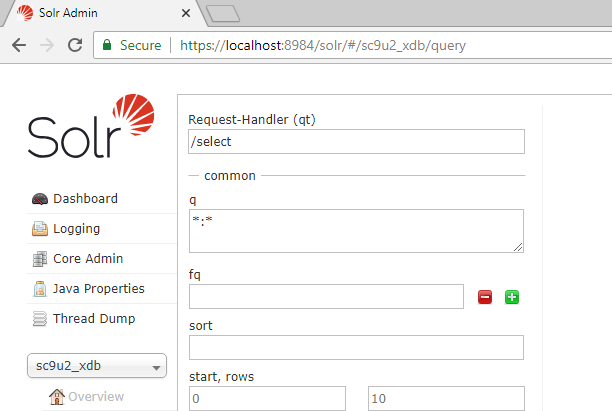Open a new browser tab
612x411 pixels.
pos(223,14)
